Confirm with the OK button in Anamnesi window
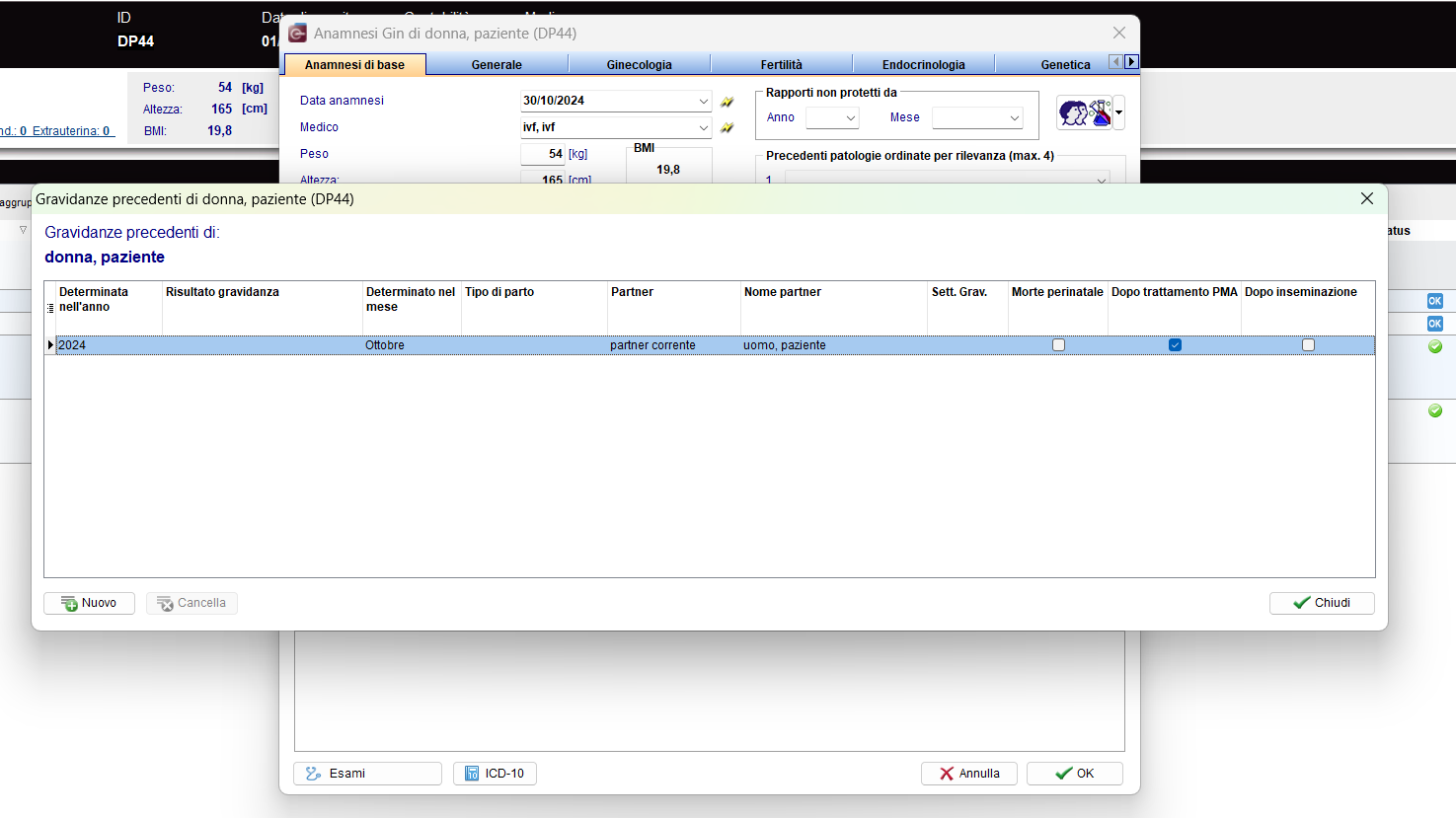1456x818 pixels. click(x=1074, y=774)
